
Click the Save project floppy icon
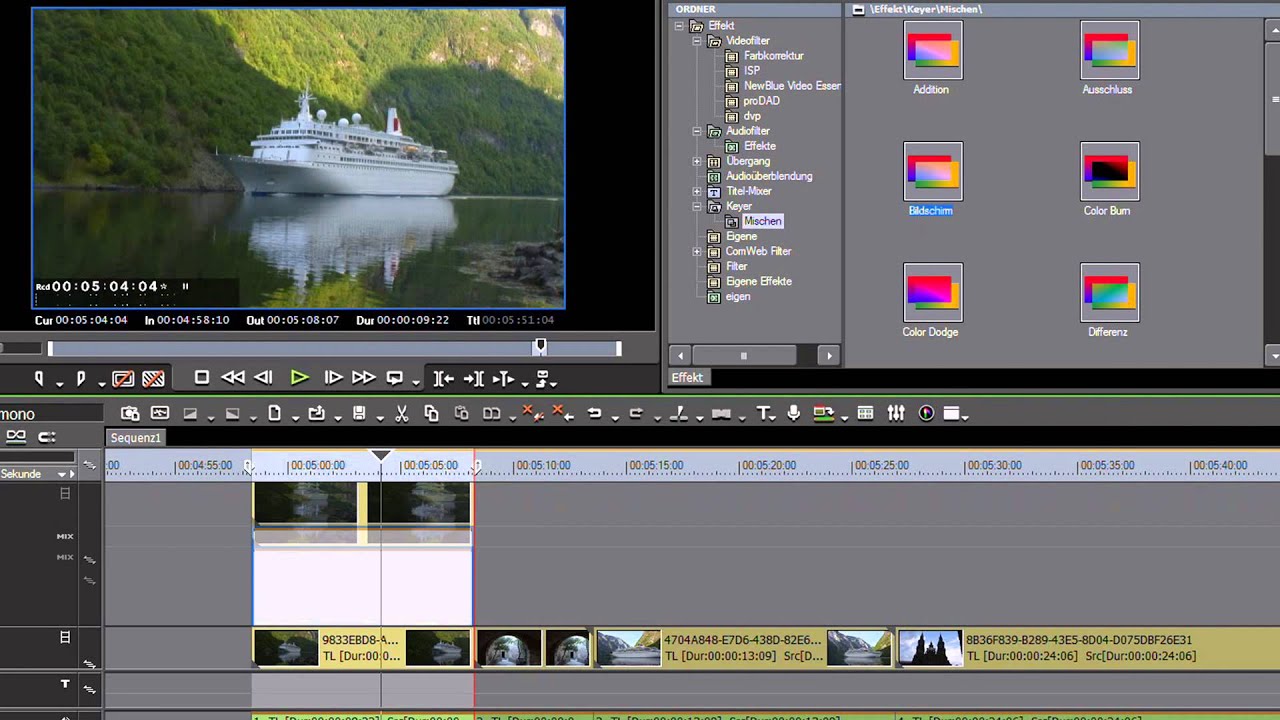point(359,413)
